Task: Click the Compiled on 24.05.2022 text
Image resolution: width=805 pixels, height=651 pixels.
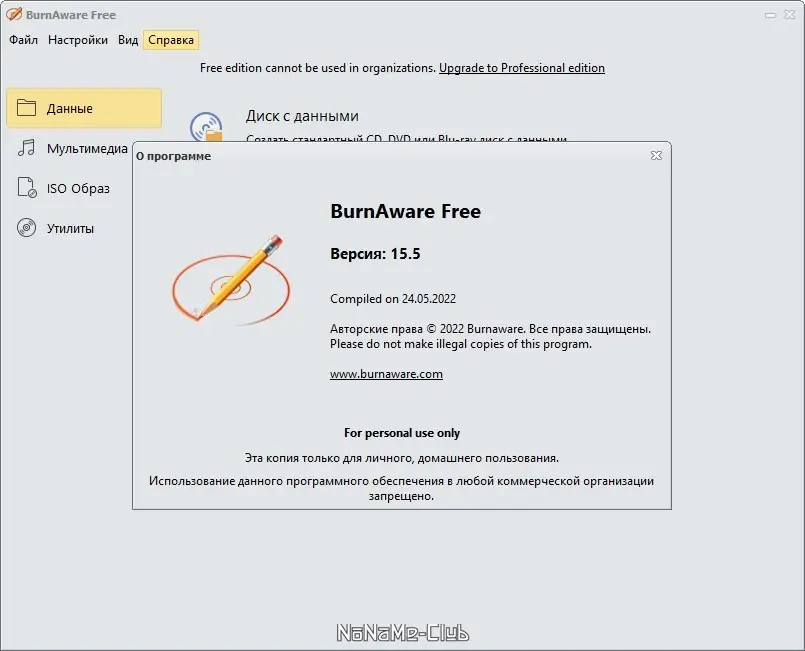Action: (393, 299)
